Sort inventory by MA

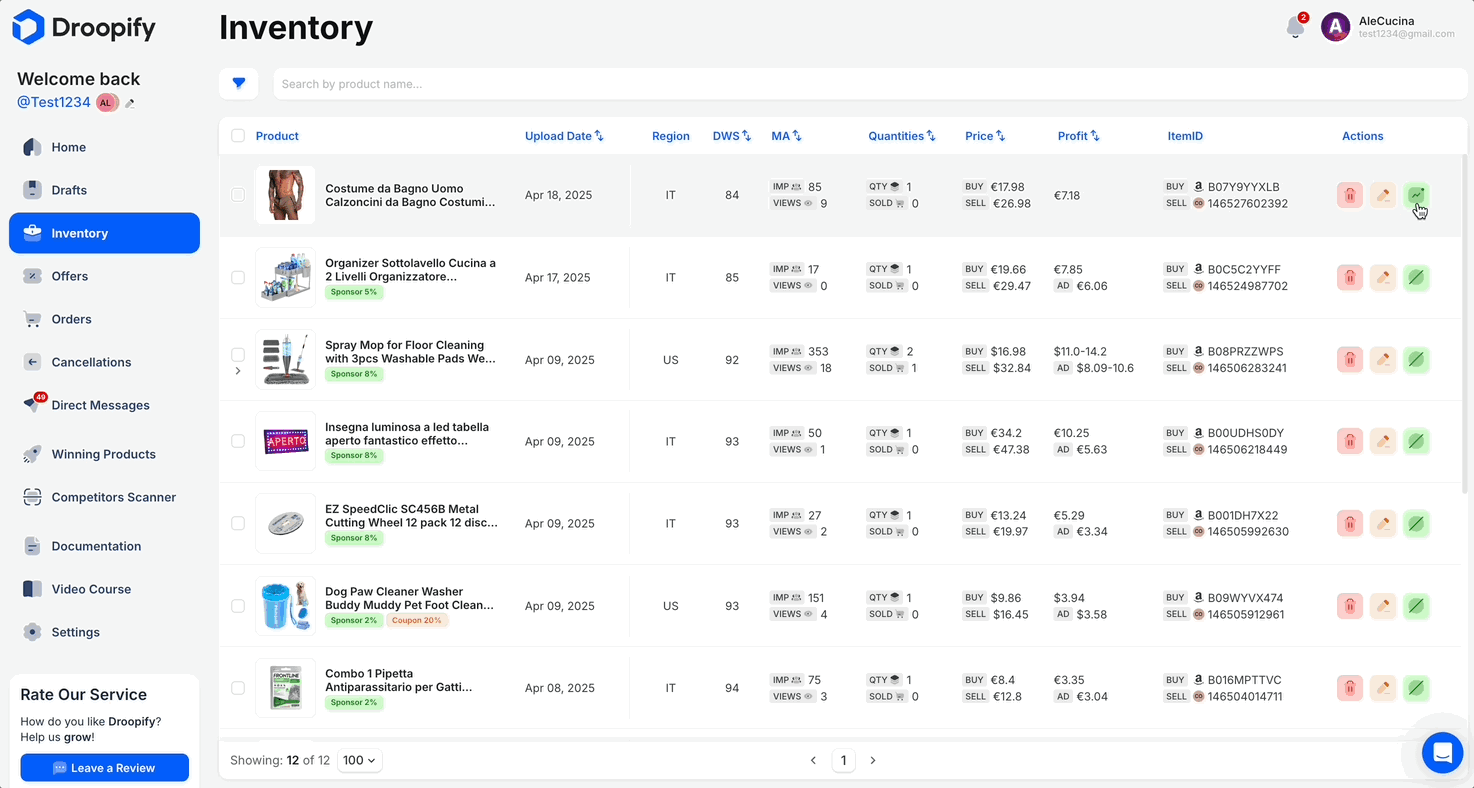tap(787, 136)
